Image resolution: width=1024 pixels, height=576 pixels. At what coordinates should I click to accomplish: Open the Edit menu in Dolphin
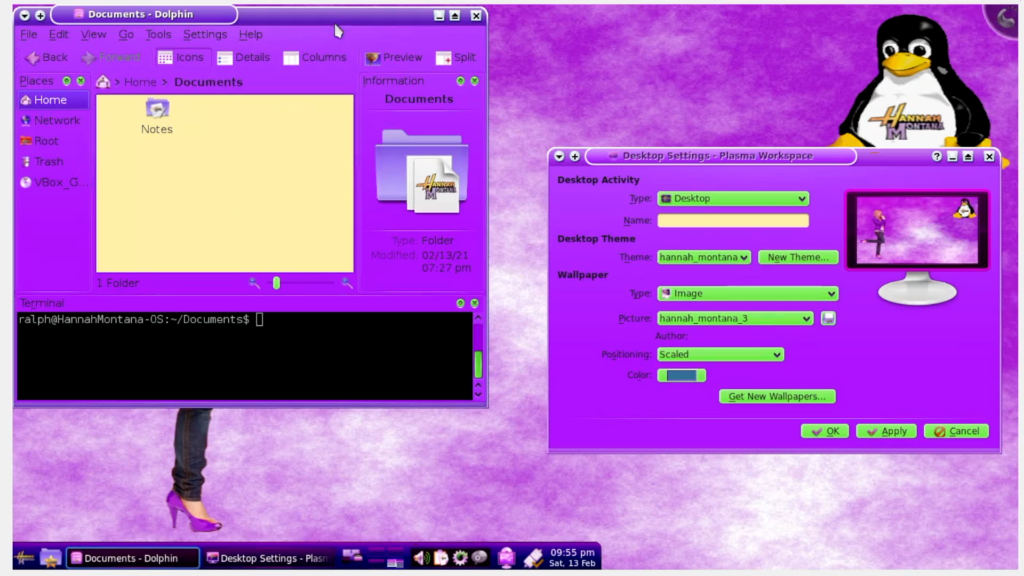[58, 35]
